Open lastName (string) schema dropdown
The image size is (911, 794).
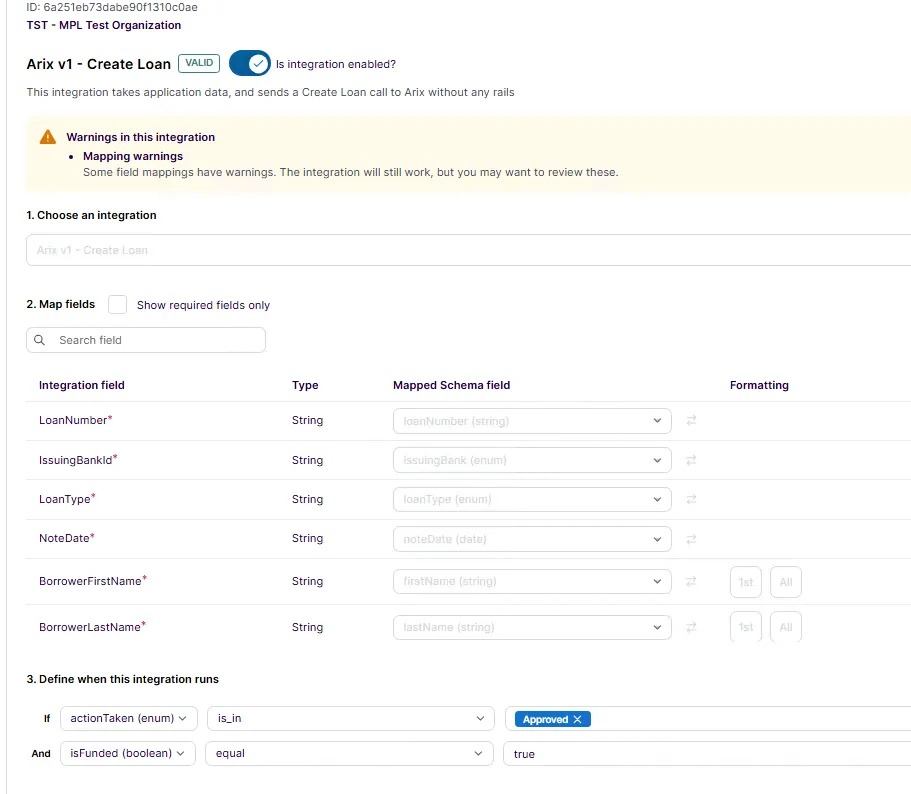532,627
